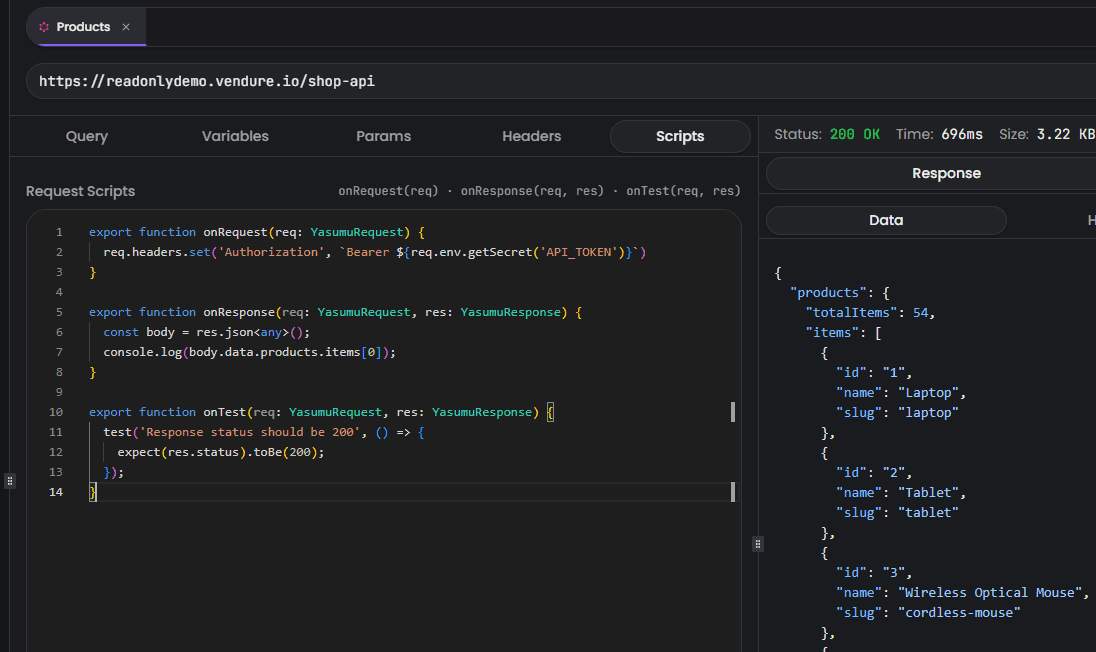Switch to the Query tab
Screen dimensions: 1096x652
pyautogui.click(x=87, y=136)
